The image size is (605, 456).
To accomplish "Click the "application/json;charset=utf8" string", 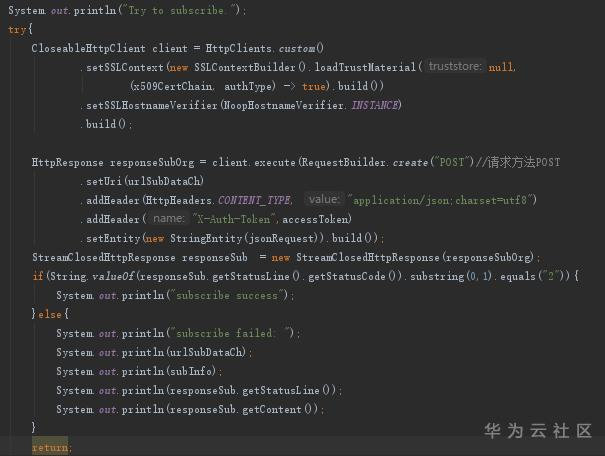I will click(x=440, y=200).
